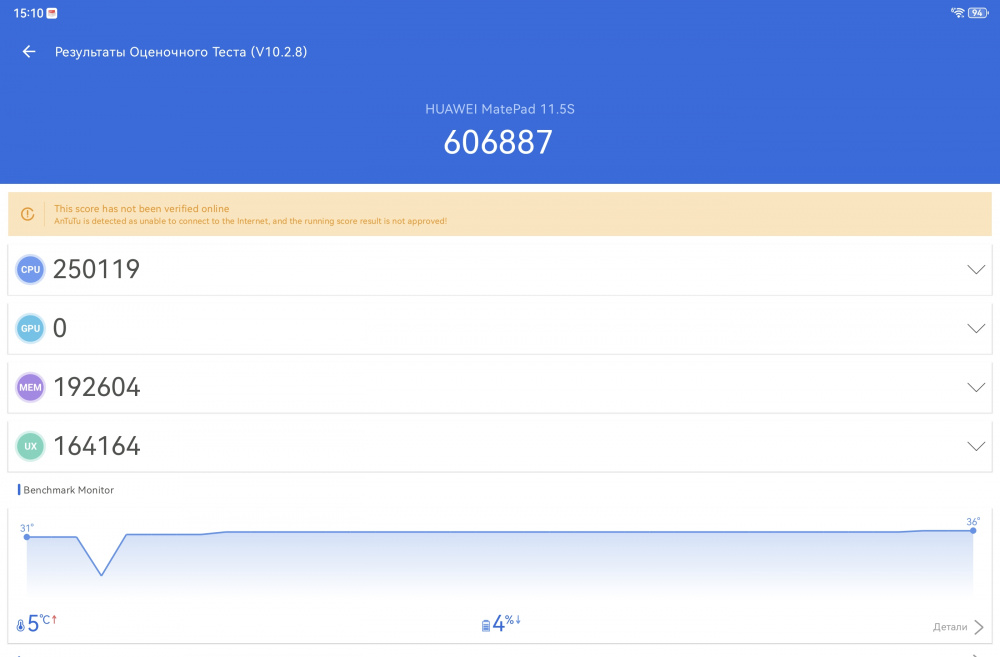The height and width of the screenshot is (657, 1000).
Task: Tap the total score 606887
Action: [x=498, y=142]
